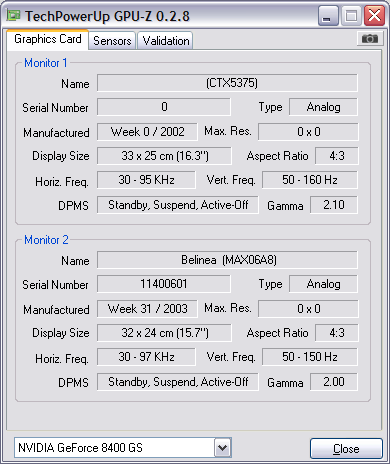Select the 50 - 150 Hz field
This screenshot has height=464, width=390.
click(310, 357)
